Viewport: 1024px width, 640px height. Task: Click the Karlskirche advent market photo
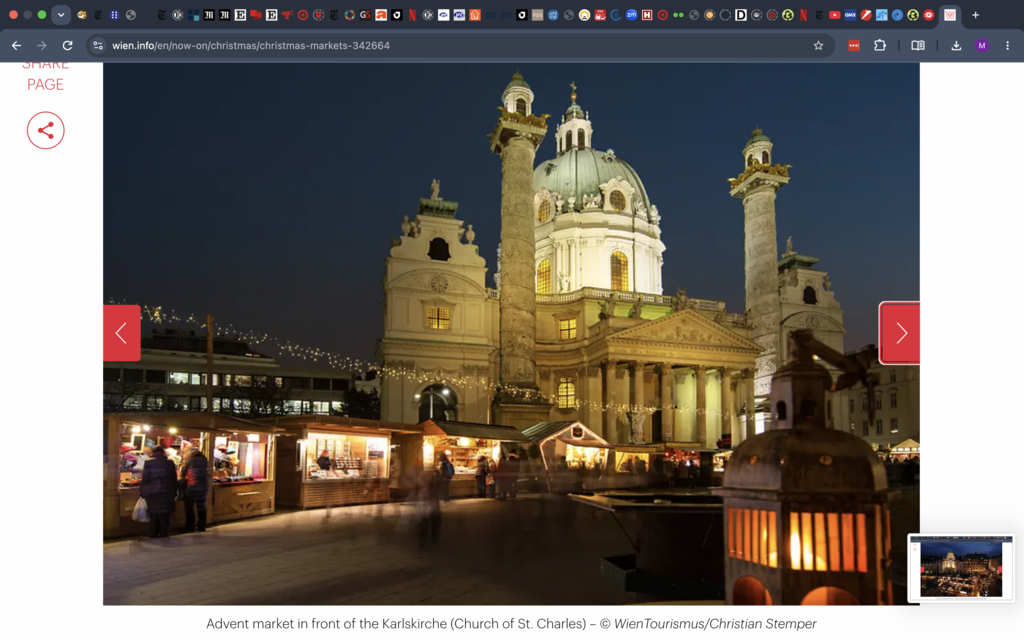(x=511, y=334)
